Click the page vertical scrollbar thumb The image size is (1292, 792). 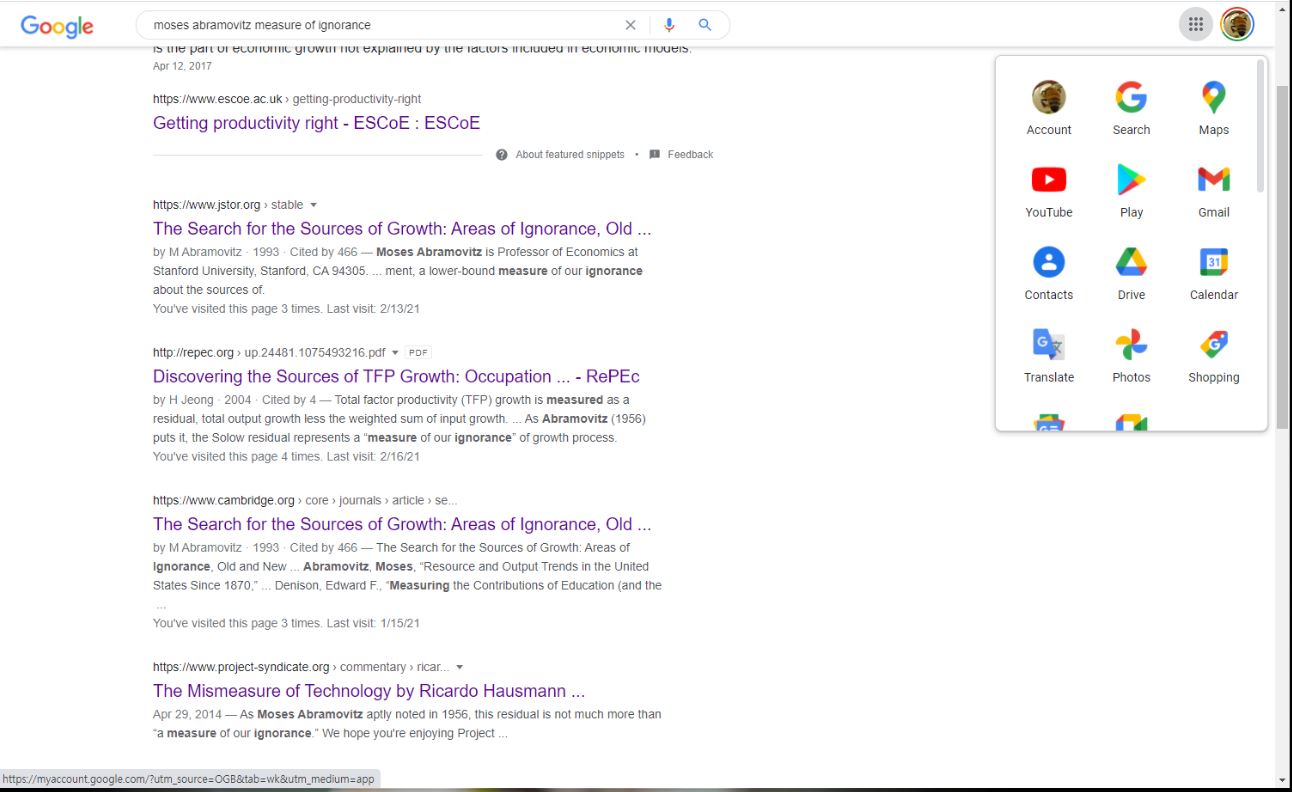1283,256
